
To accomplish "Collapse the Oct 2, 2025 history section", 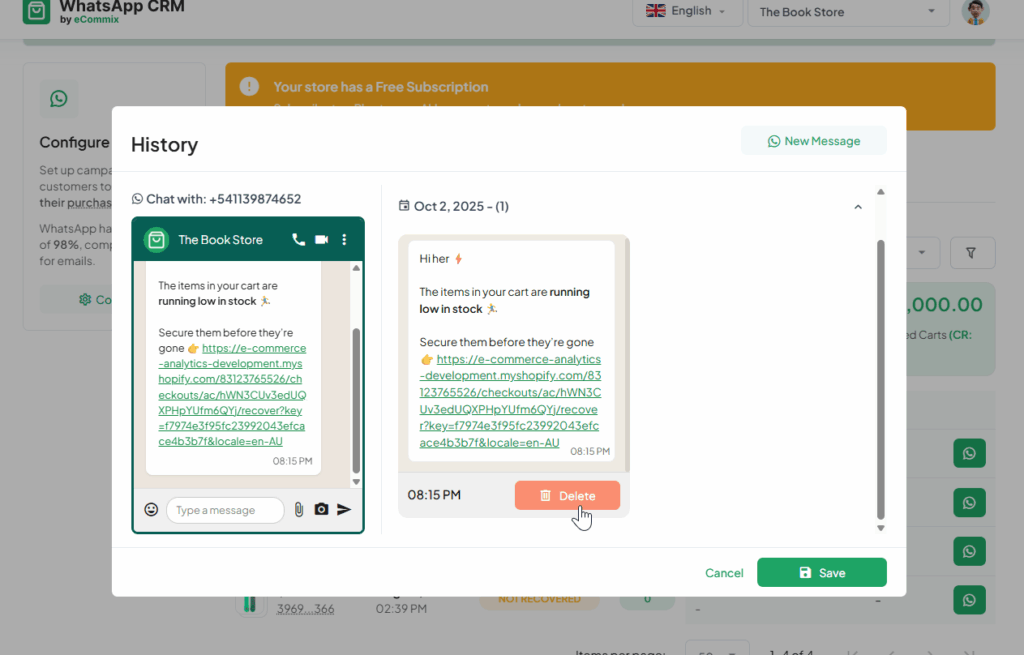I will (857, 207).
